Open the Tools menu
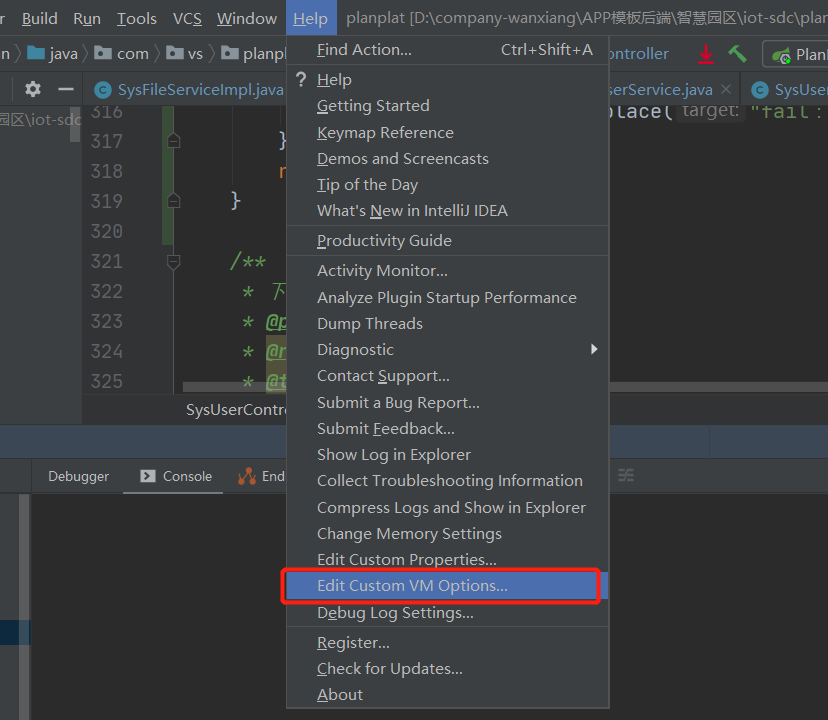The height and width of the screenshot is (720, 828). tap(137, 18)
